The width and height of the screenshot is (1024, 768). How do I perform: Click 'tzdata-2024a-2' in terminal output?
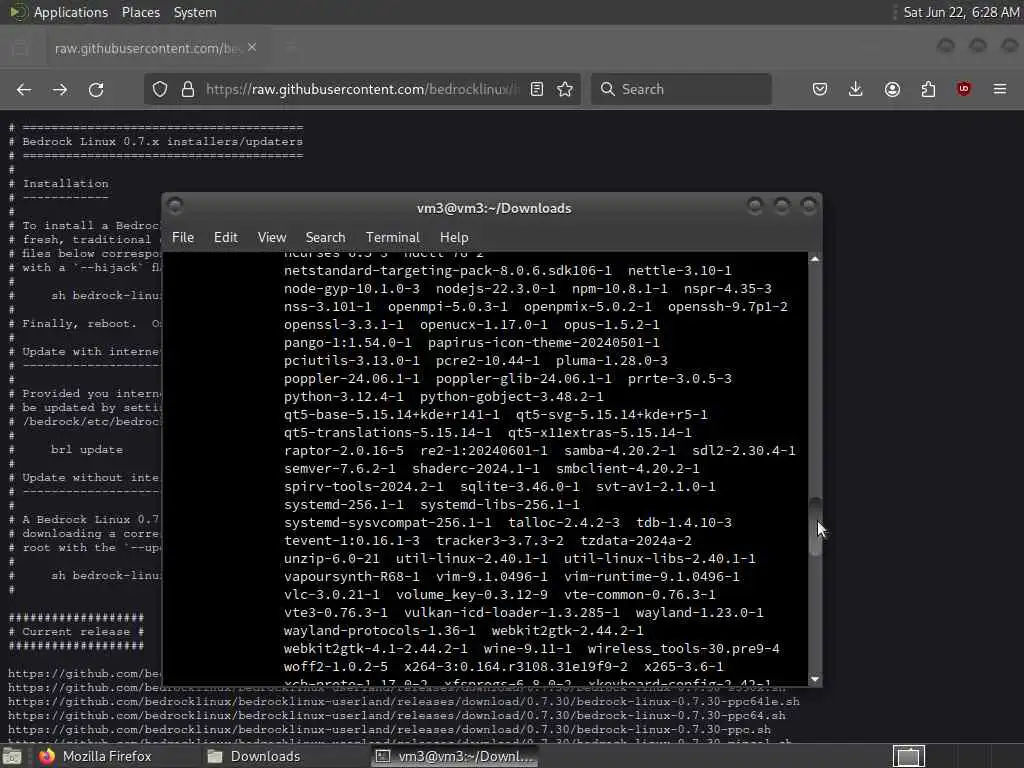tap(635, 541)
